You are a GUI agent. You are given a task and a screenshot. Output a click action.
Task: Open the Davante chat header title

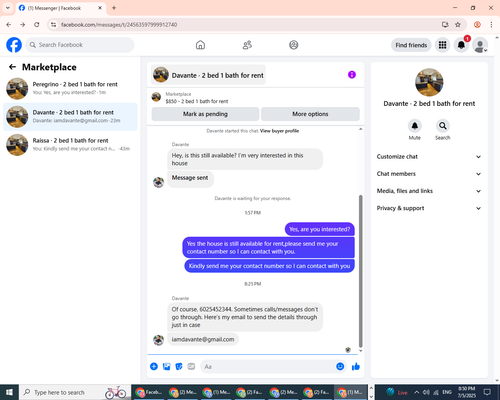[208, 75]
